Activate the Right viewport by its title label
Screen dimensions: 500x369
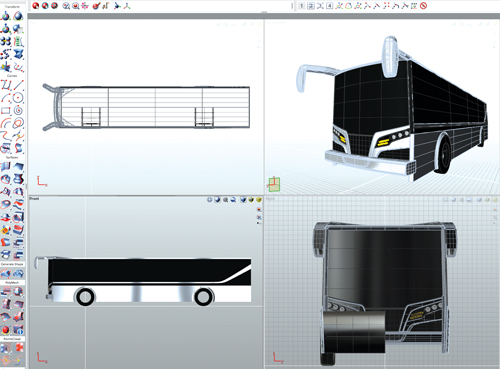click(x=270, y=199)
